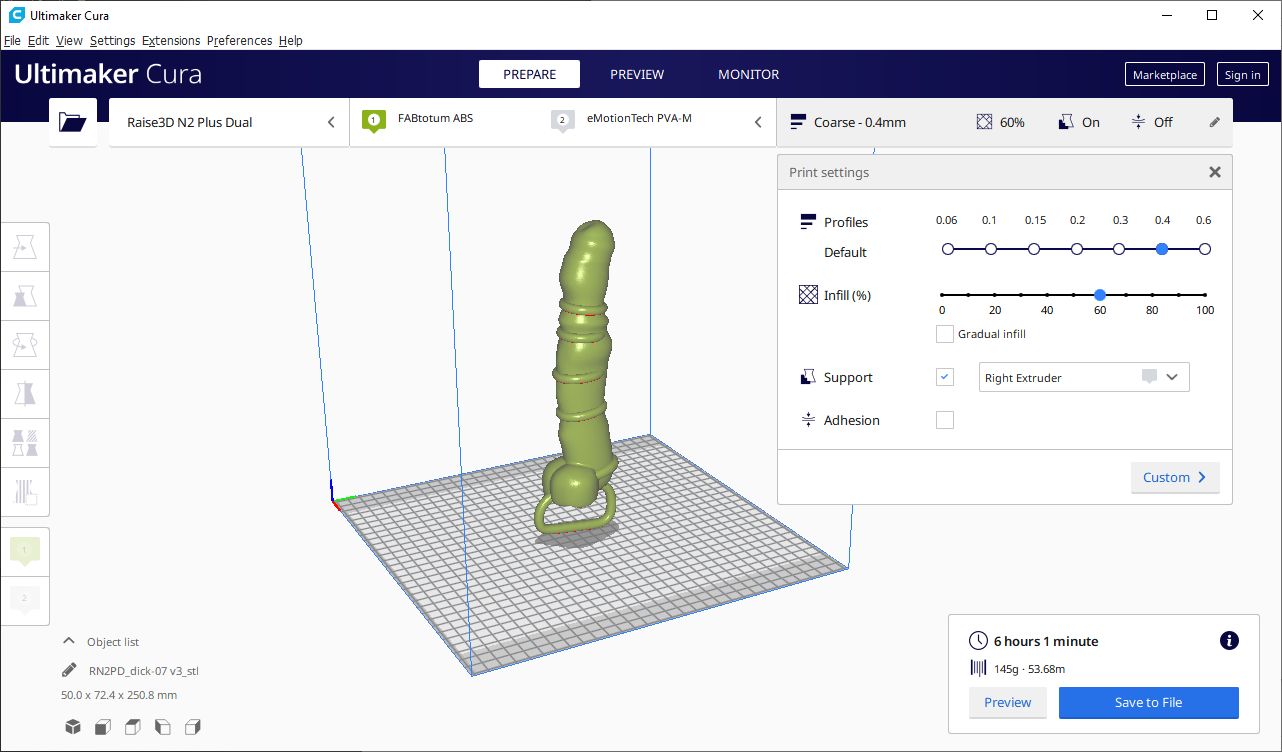Click adhesion Off icon in header
1282x752 pixels.
[1138, 122]
